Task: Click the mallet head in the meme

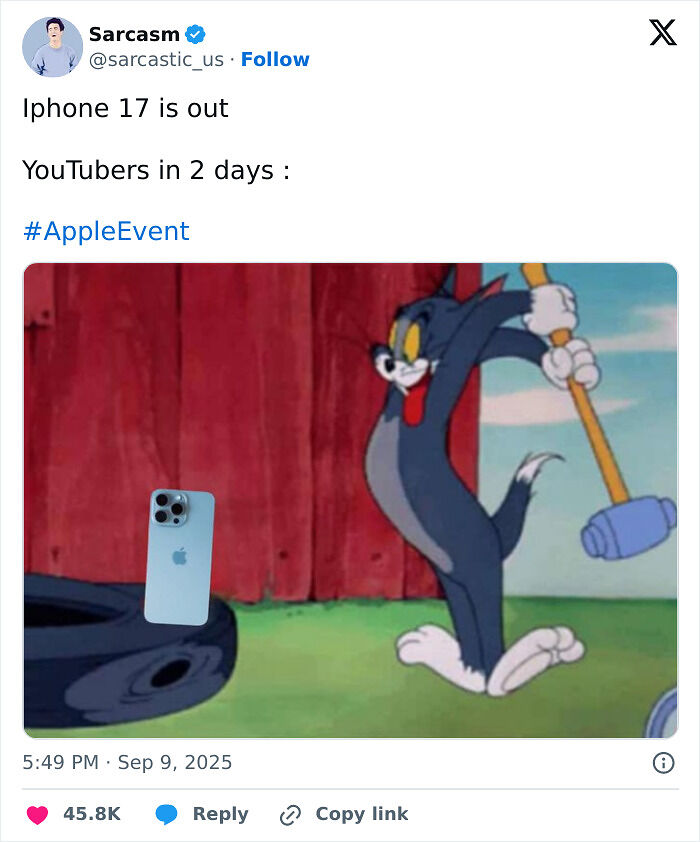Action: tap(629, 528)
